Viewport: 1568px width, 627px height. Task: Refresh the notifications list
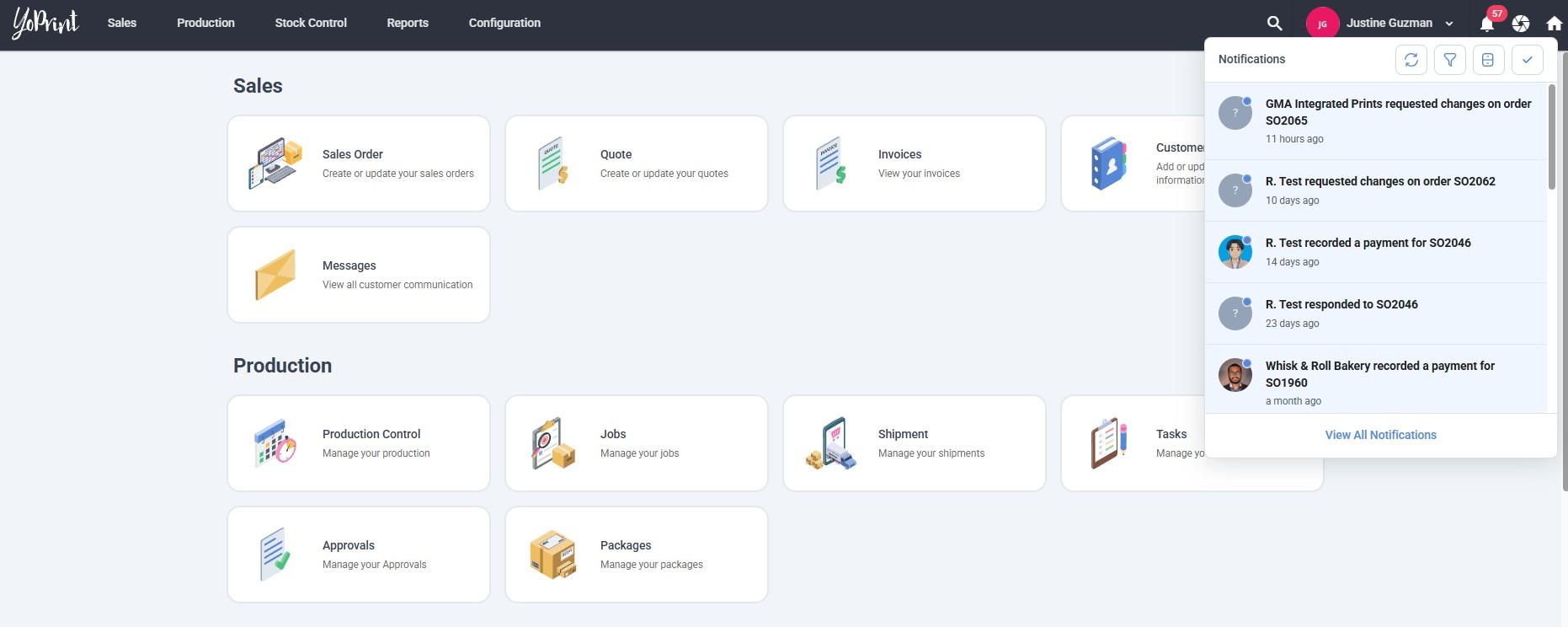pyautogui.click(x=1411, y=60)
